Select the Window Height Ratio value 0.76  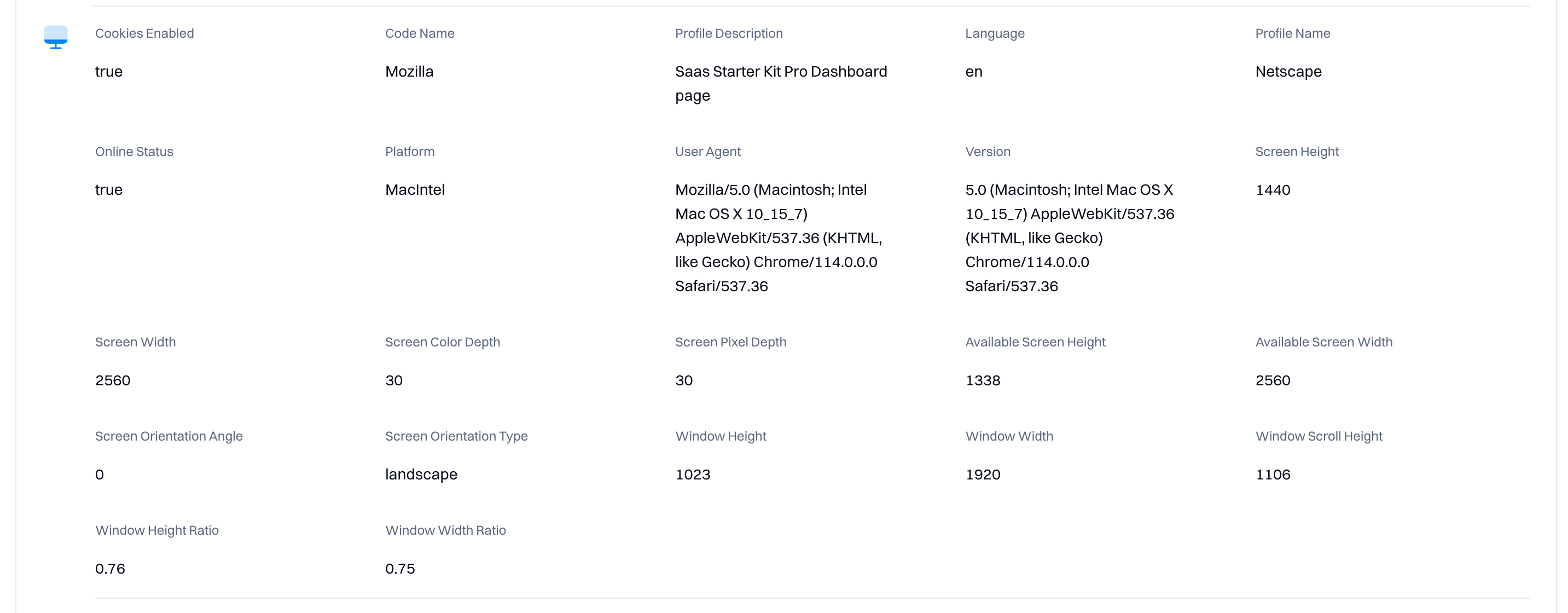click(x=109, y=569)
